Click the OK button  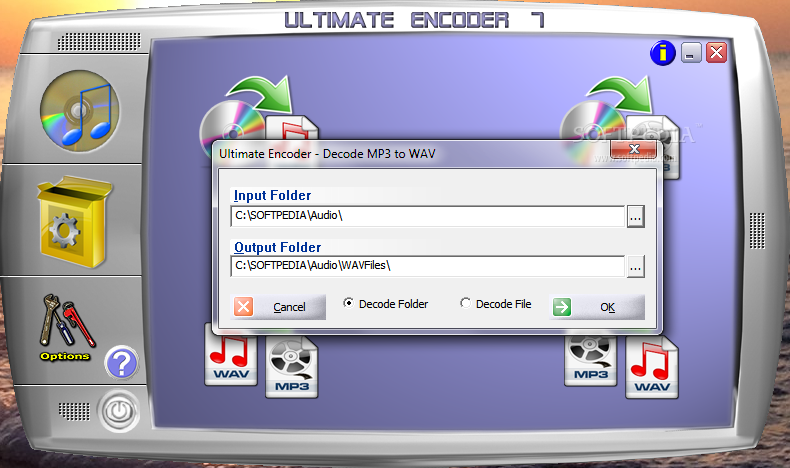point(597,307)
